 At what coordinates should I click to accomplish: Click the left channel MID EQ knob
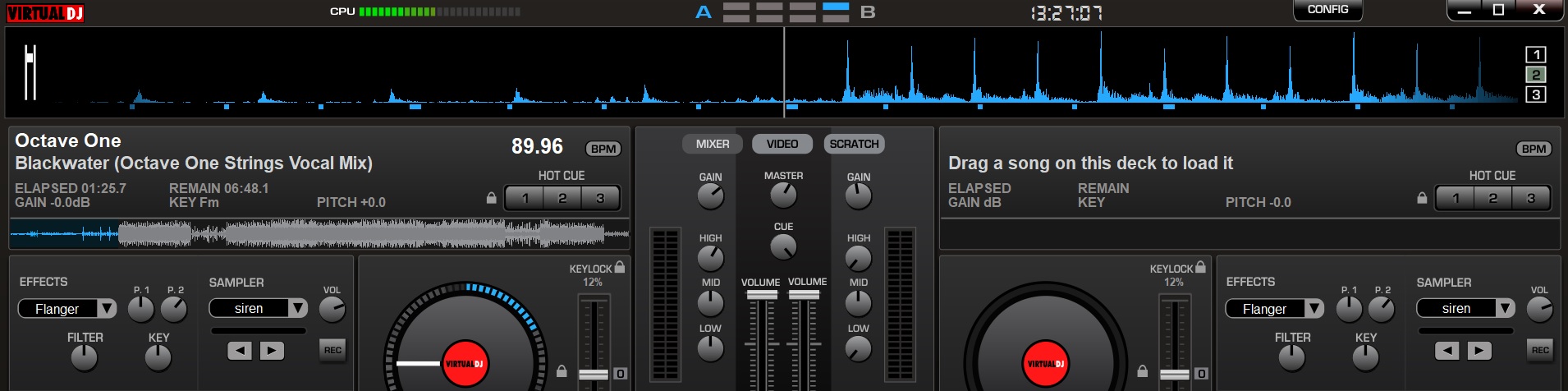pos(710,303)
